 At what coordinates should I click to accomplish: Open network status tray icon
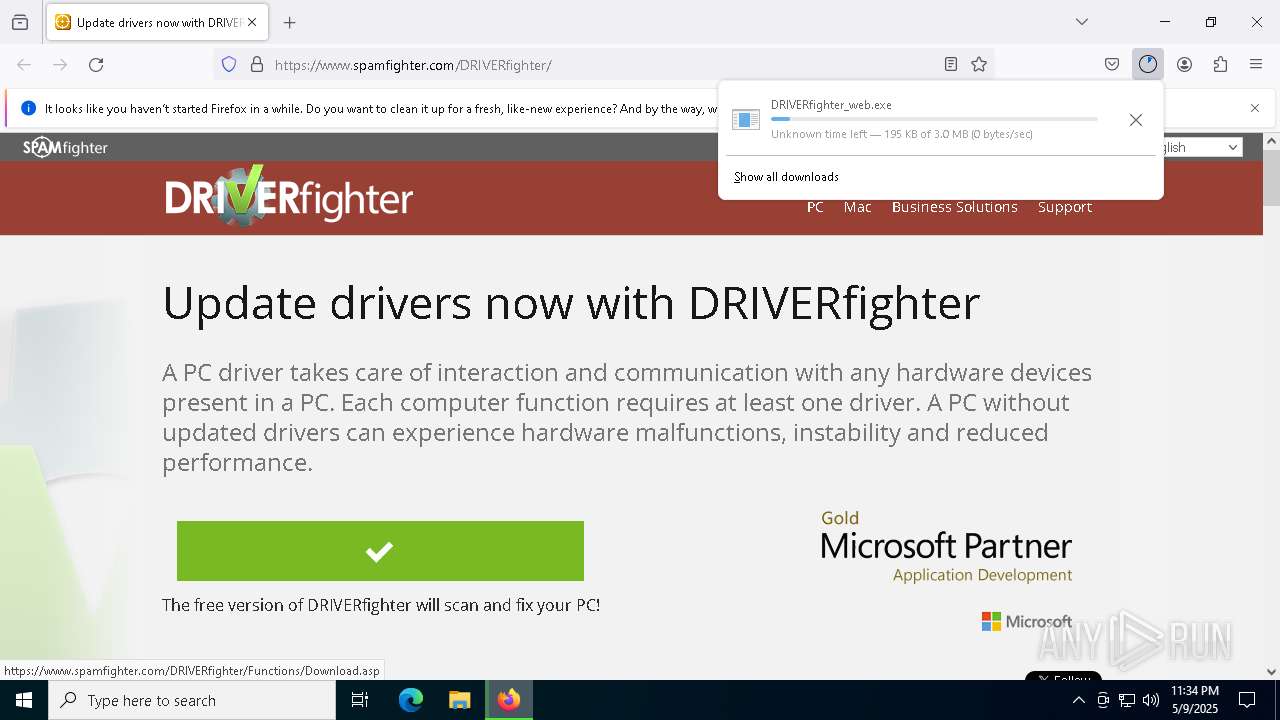tap(1127, 700)
